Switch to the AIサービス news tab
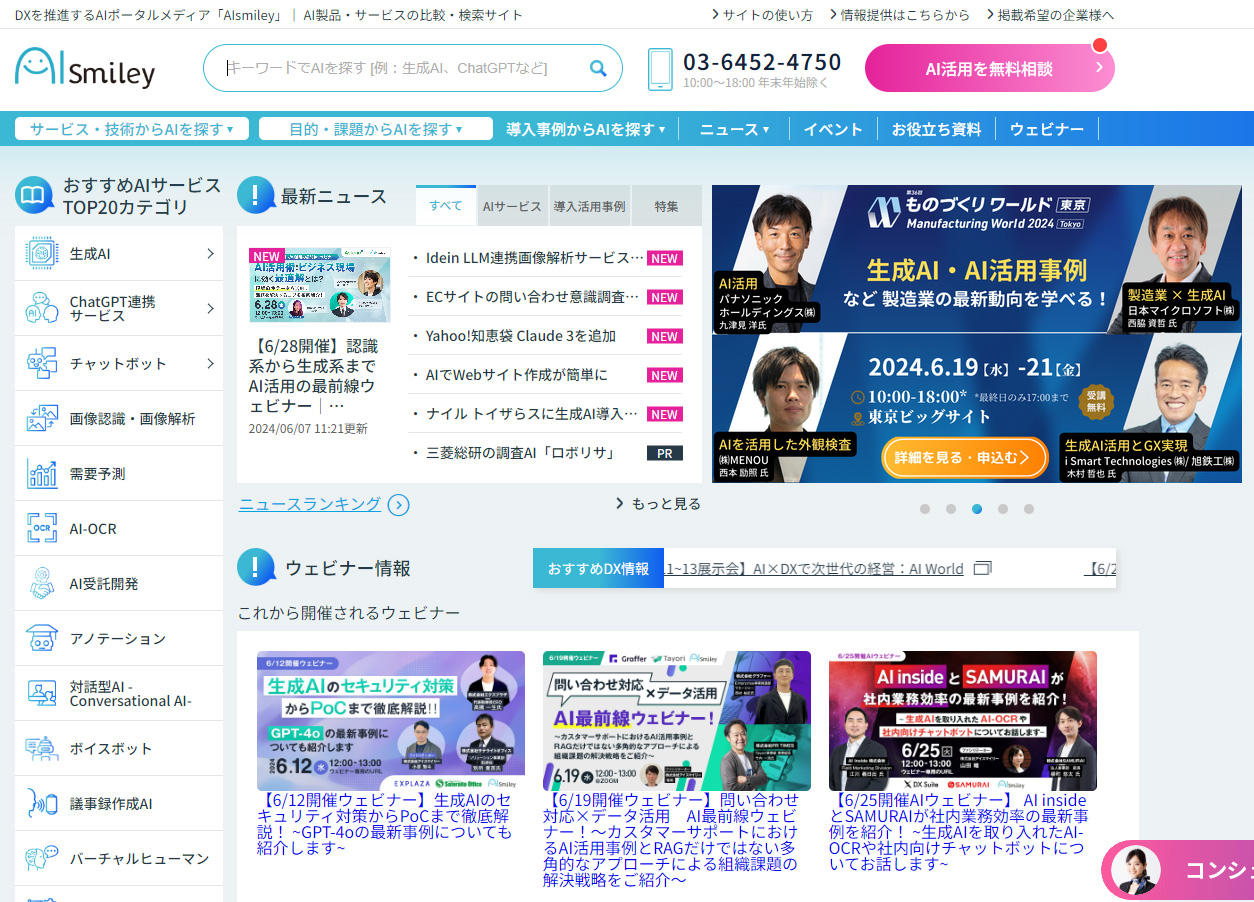 pos(512,206)
